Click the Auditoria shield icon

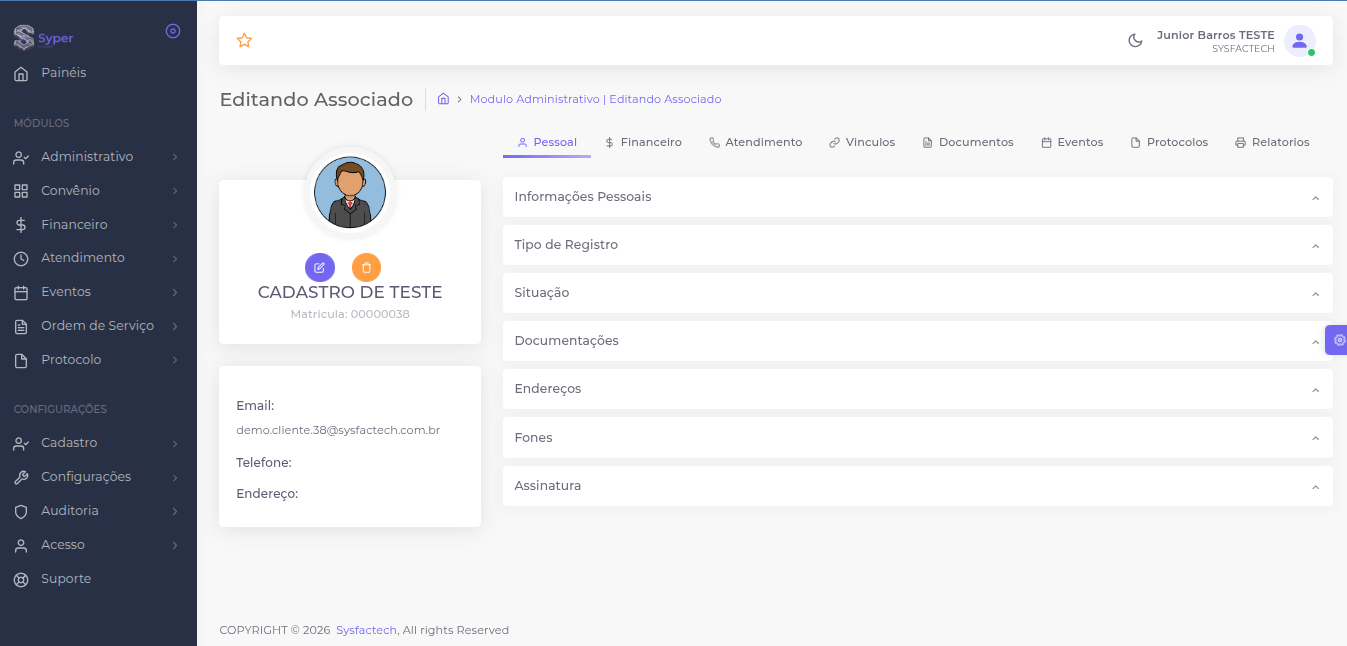(21, 511)
